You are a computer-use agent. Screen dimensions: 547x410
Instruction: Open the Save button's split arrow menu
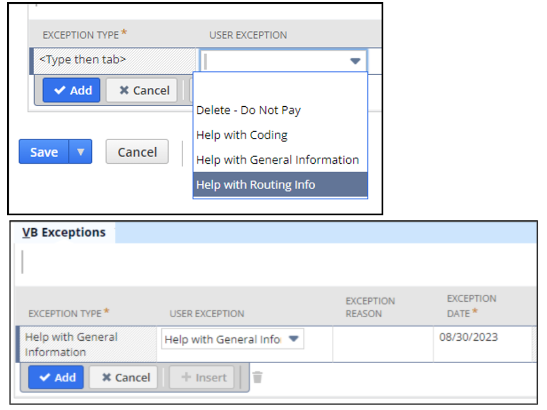tap(81, 152)
